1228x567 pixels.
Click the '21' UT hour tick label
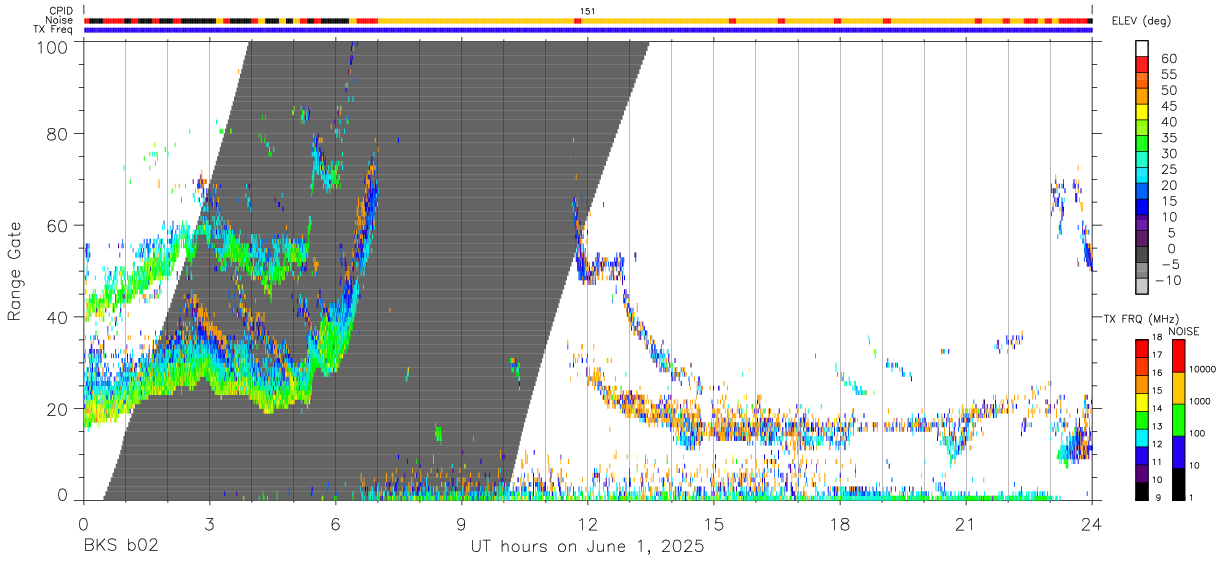965,524
